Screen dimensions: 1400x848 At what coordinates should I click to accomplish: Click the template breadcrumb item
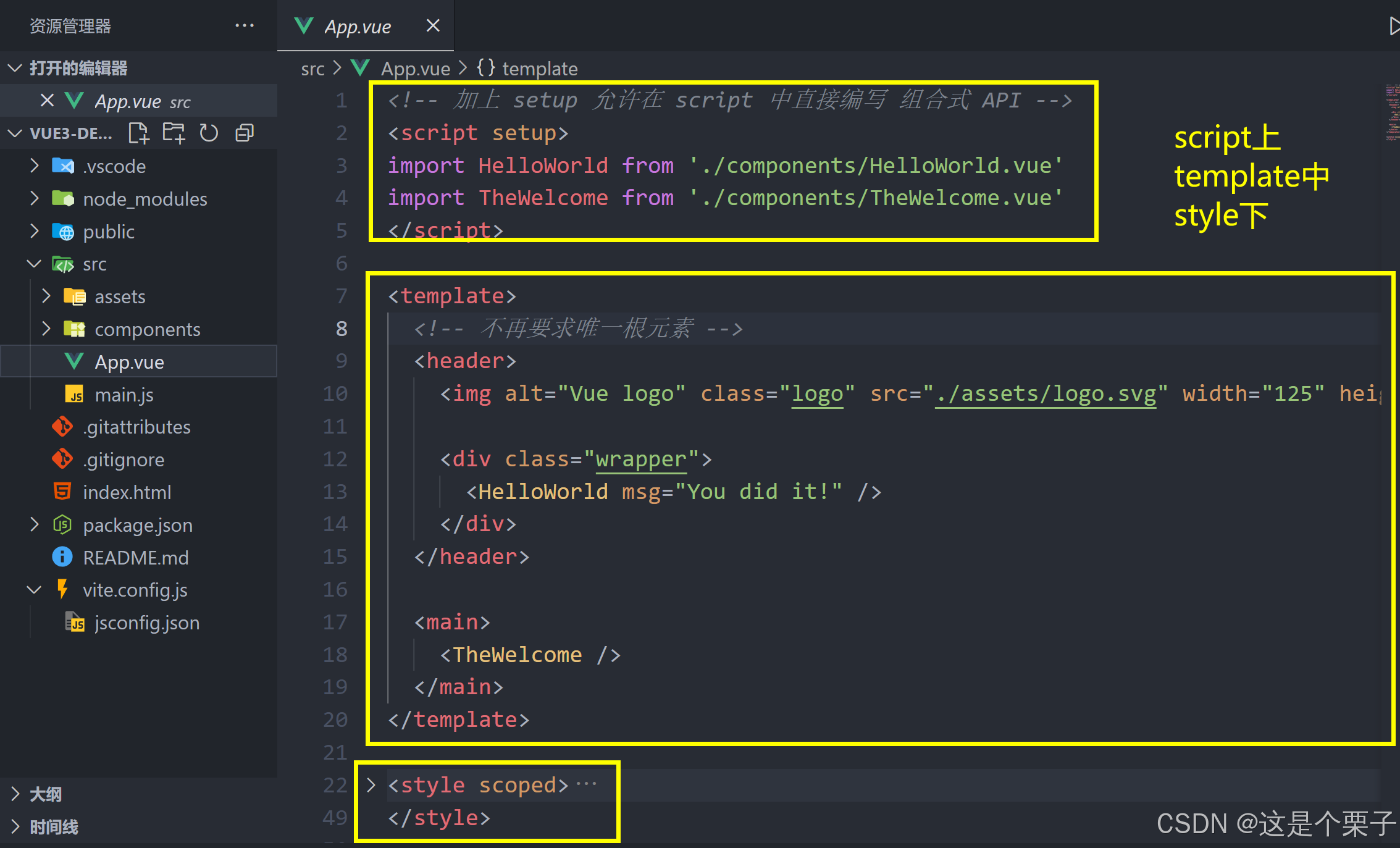click(x=539, y=69)
